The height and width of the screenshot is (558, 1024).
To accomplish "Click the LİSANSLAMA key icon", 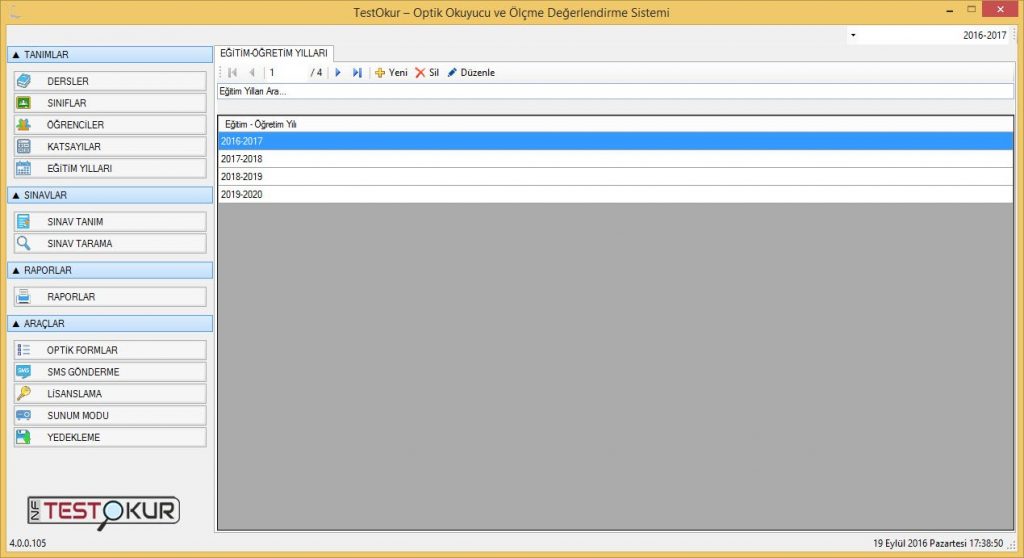I will 24,393.
